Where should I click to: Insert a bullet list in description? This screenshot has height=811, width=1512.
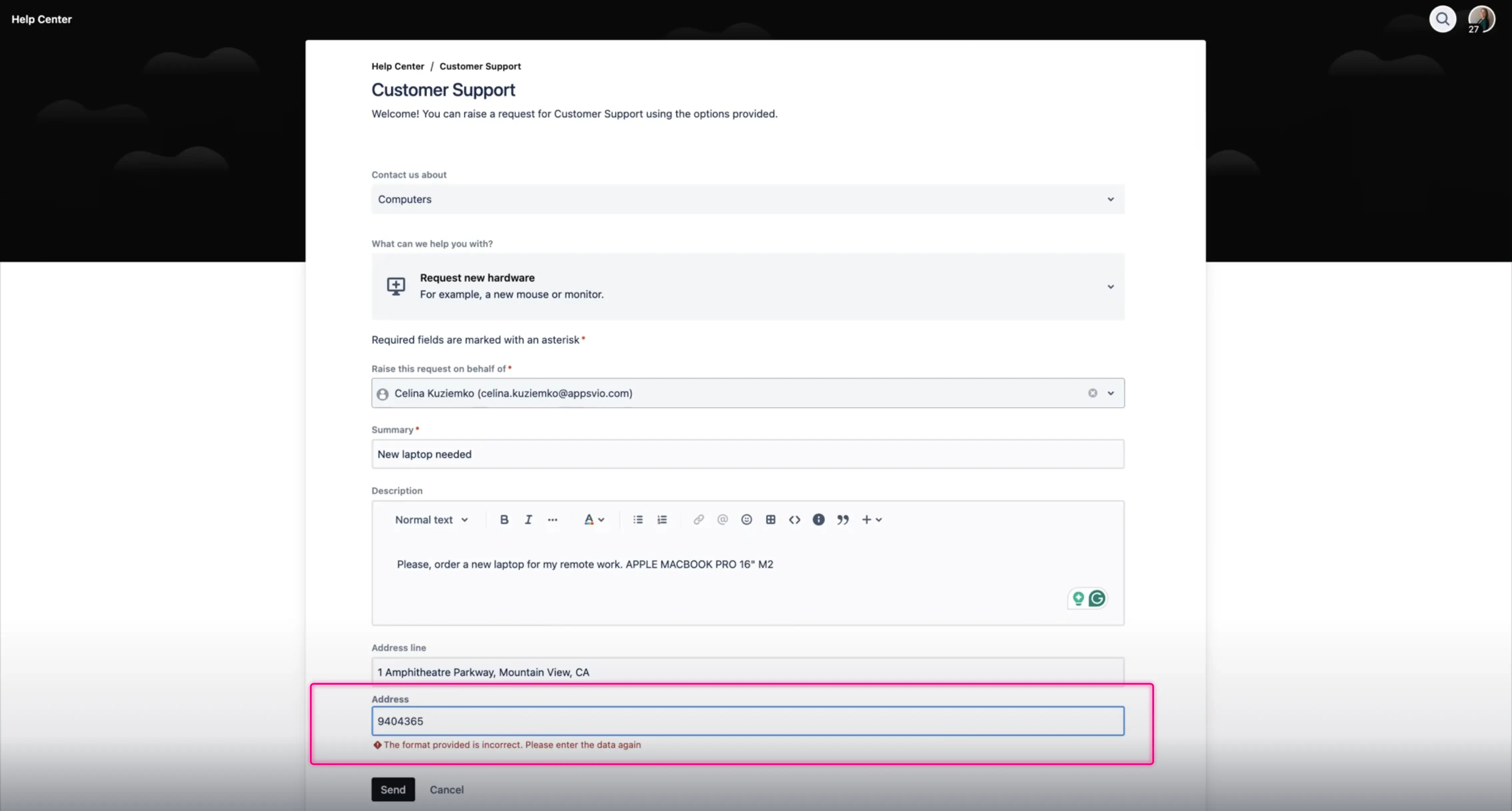[x=637, y=519]
